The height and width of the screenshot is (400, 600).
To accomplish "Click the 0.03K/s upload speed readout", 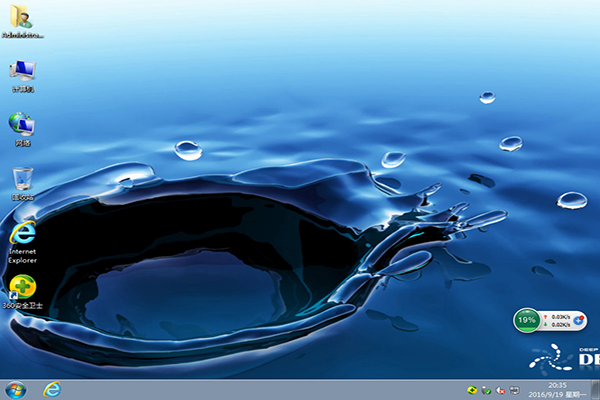I will [561, 317].
